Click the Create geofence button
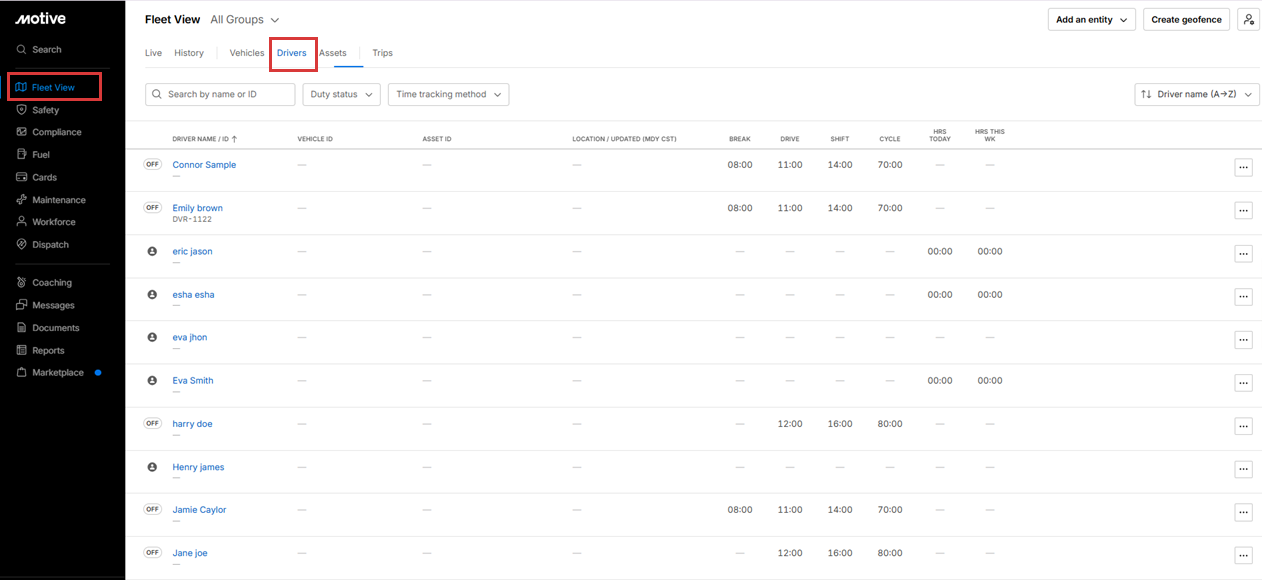Screen dimensions: 1262x580 [x=1186, y=19]
